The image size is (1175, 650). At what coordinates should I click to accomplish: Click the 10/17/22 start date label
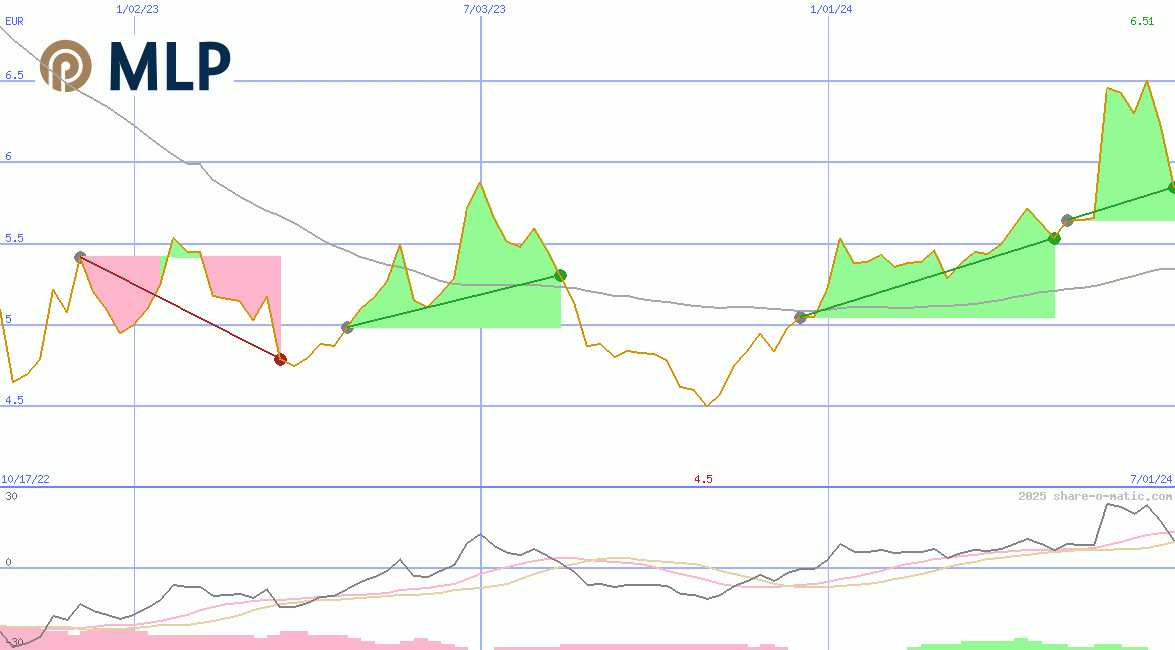[x=25, y=480]
